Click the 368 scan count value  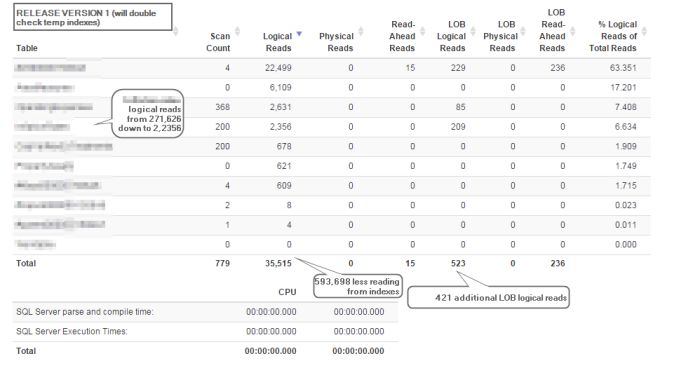pyautogui.click(x=222, y=107)
